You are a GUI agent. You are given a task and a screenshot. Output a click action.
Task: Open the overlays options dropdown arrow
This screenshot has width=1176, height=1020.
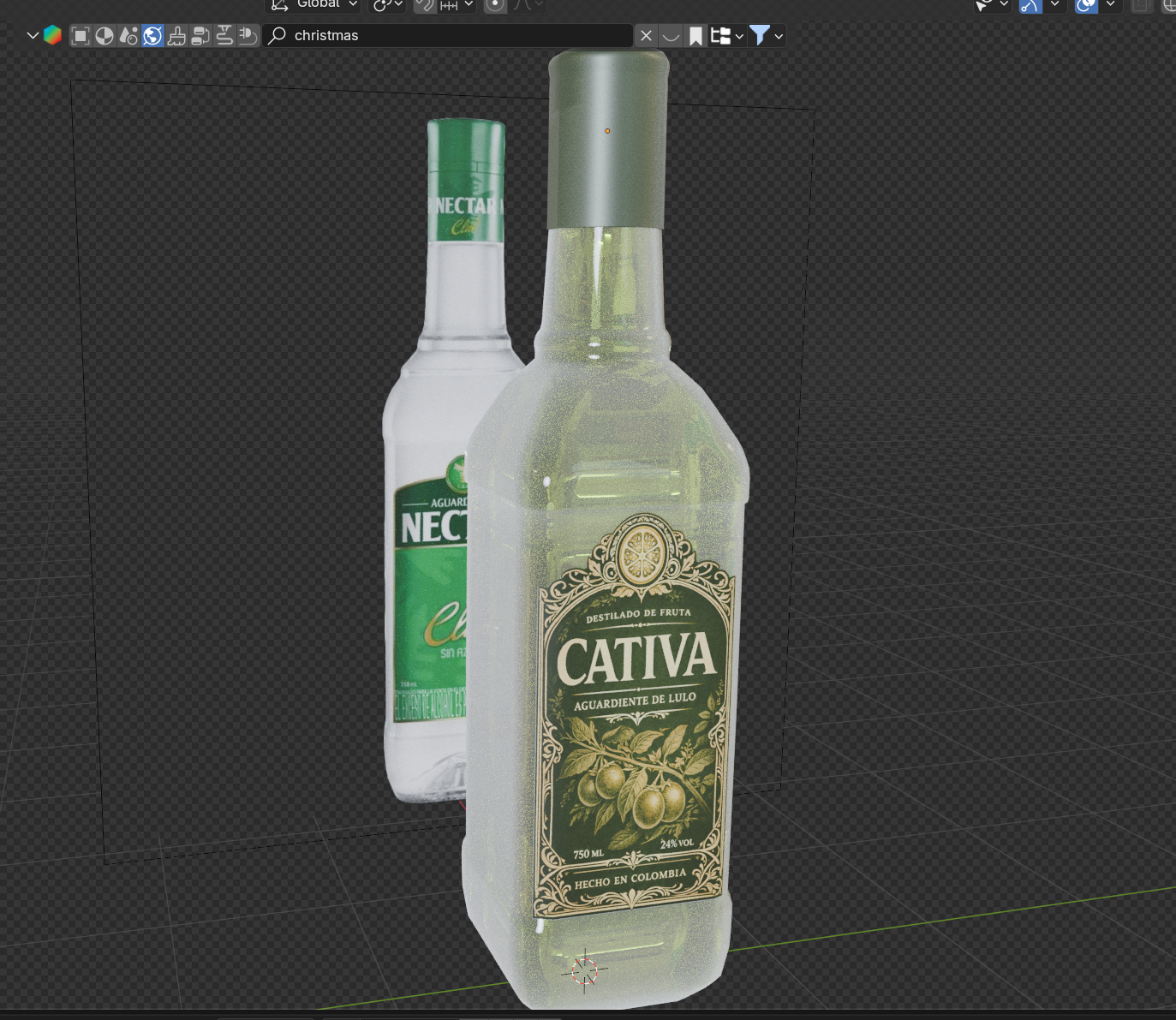(x=1110, y=4)
